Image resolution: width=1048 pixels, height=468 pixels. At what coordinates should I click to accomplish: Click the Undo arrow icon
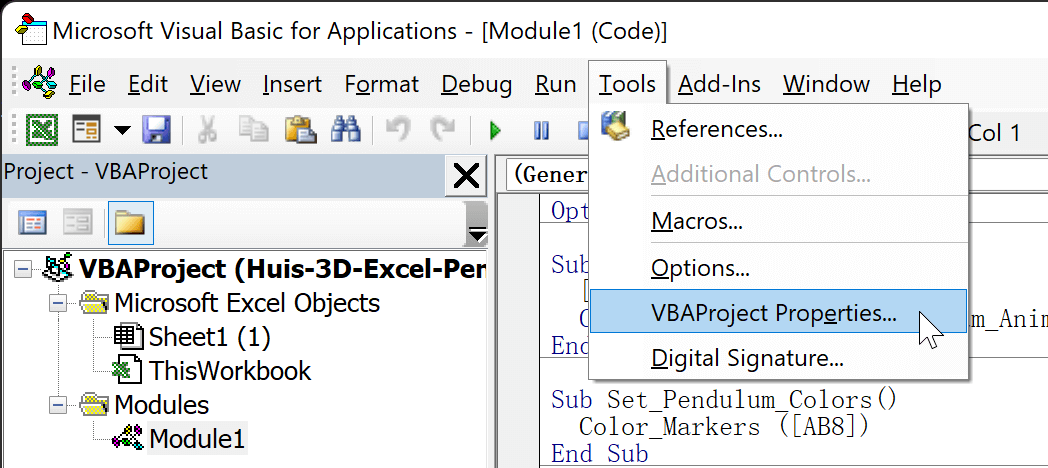coord(398,128)
